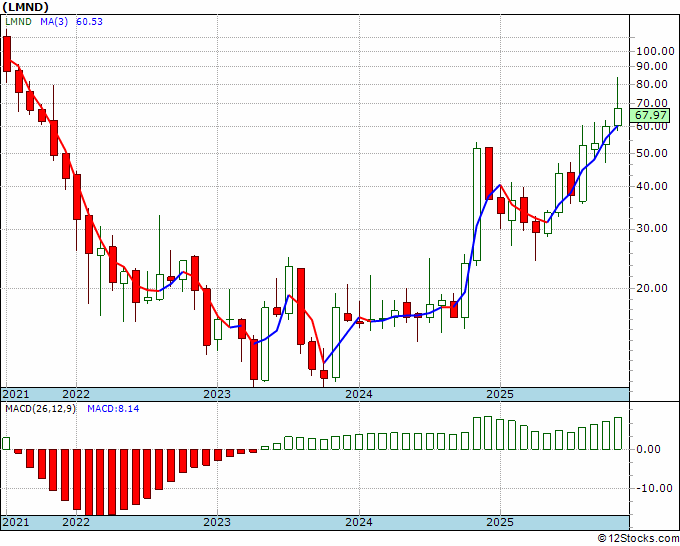Click 2022 on the MACD timeline
The width and height of the screenshot is (680, 546).
(x=76, y=522)
